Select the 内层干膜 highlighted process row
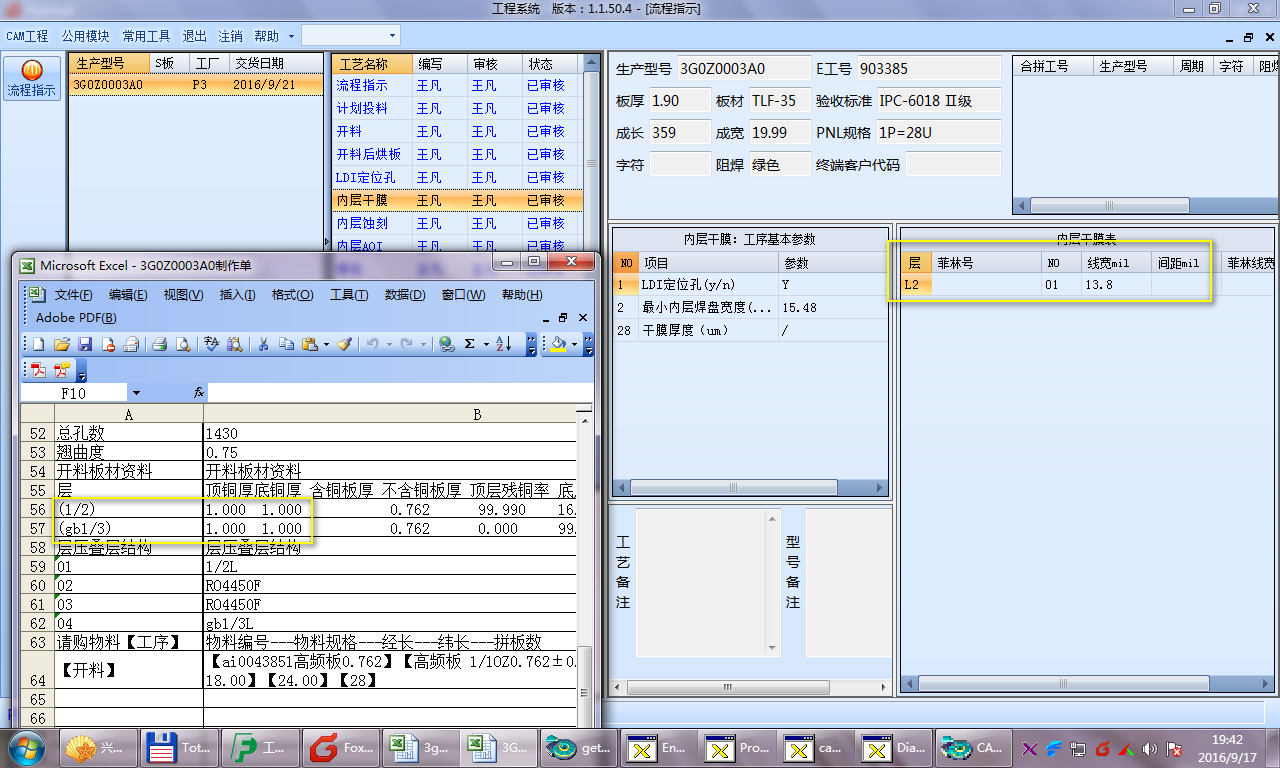 pyautogui.click(x=456, y=200)
